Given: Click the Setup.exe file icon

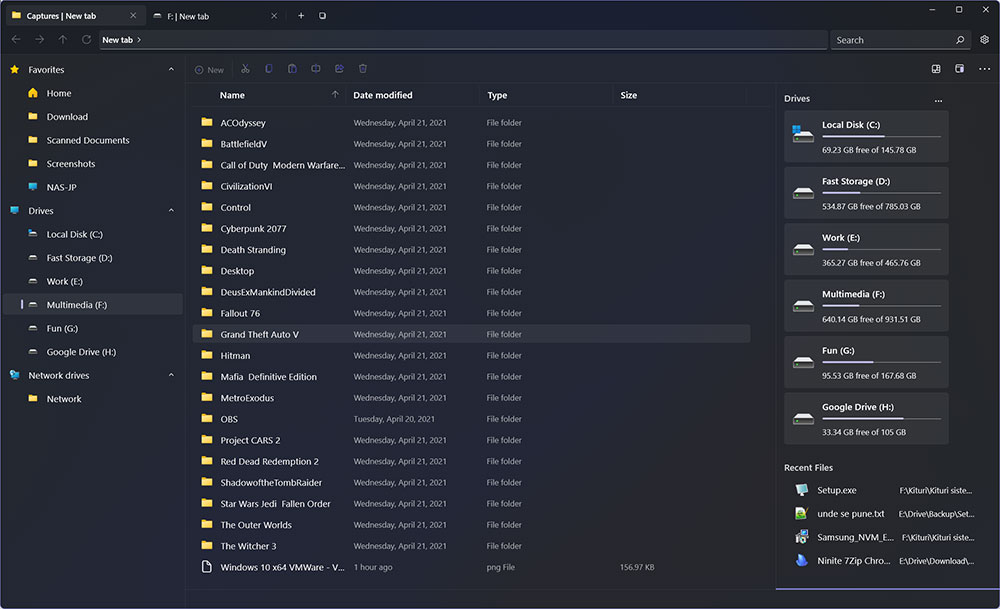Looking at the screenshot, I should [x=802, y=490].
